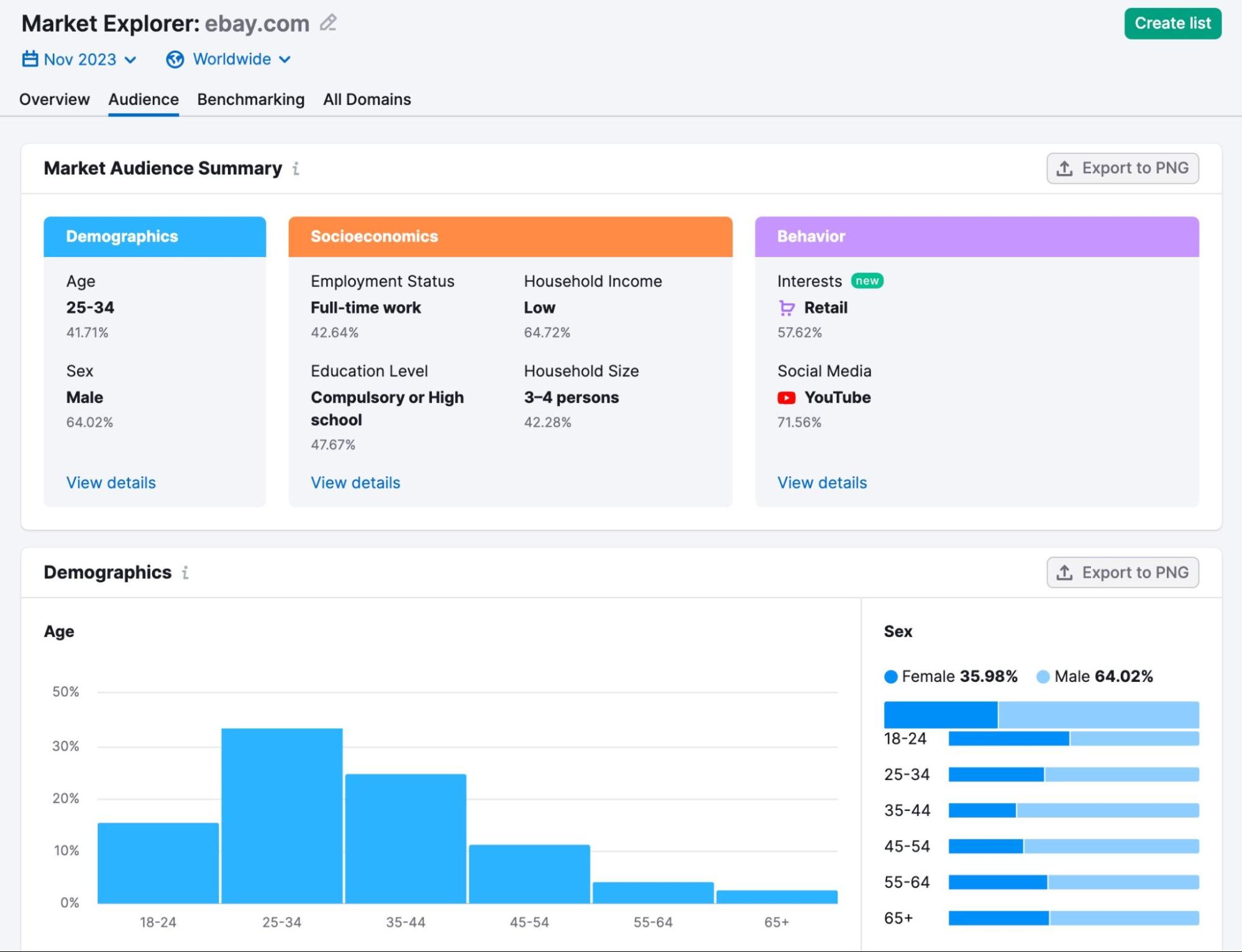Click the export upload icon on Market Audience Summary
This screenshot has width=1242, height=952.
point(1065,168)
